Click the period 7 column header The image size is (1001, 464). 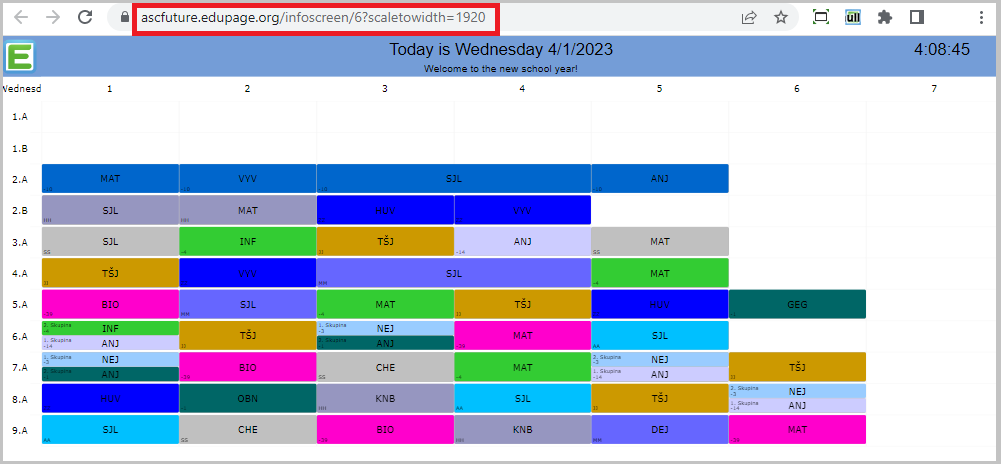pos(934,89)
